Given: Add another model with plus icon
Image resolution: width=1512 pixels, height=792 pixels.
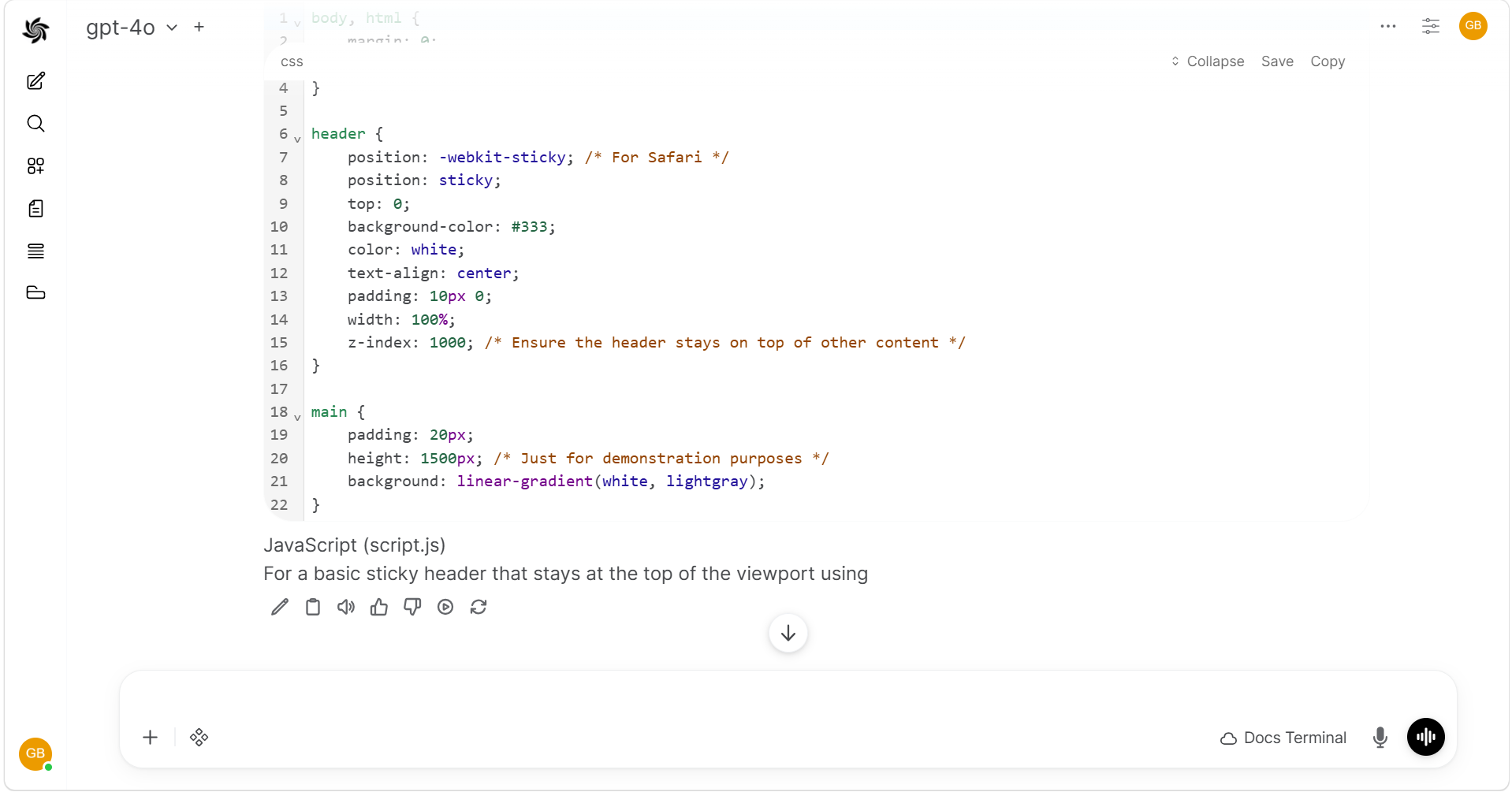Looking at the screenshot, I should [x=199, y=27].
